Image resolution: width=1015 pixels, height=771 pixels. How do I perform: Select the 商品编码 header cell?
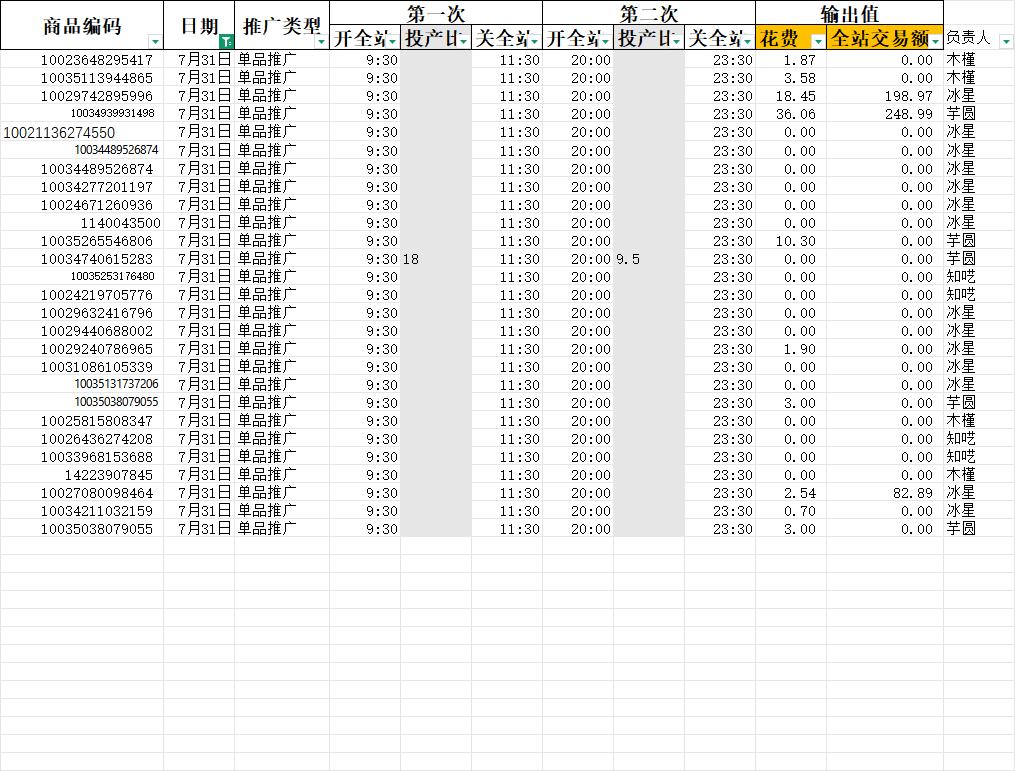pyautogui.click(x=82, y=25)
